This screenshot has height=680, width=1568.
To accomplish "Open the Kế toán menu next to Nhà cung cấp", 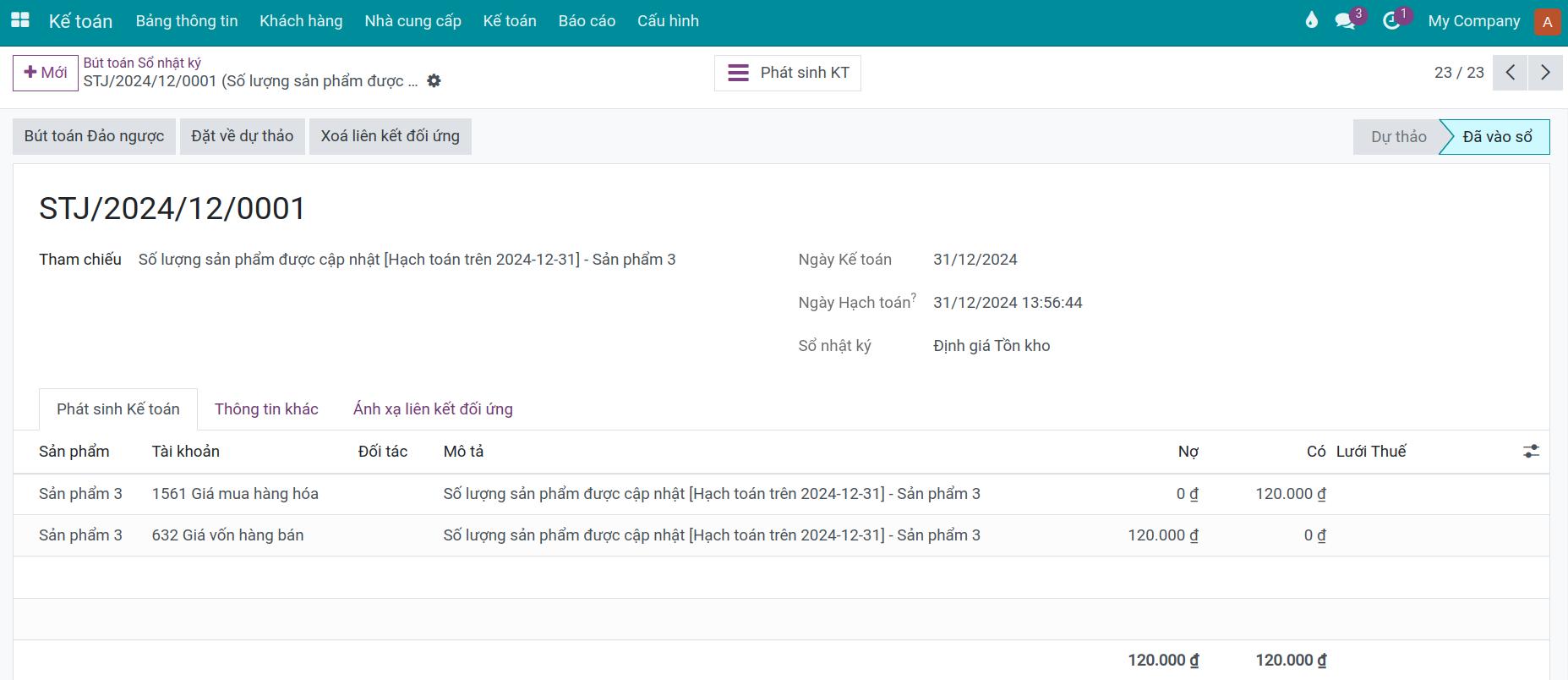I will tap(510, 21).
